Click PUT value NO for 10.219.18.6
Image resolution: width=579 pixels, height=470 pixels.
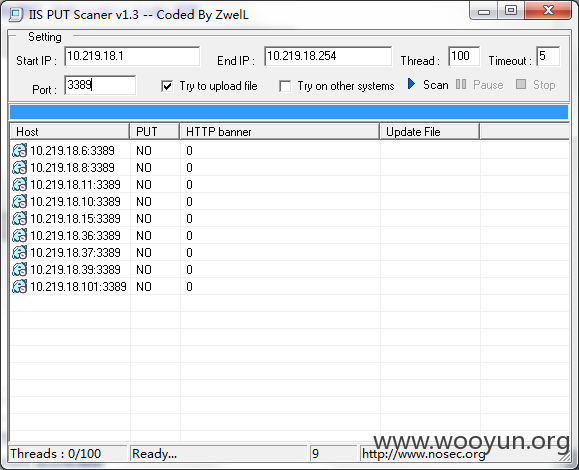[x=144, y=151]
